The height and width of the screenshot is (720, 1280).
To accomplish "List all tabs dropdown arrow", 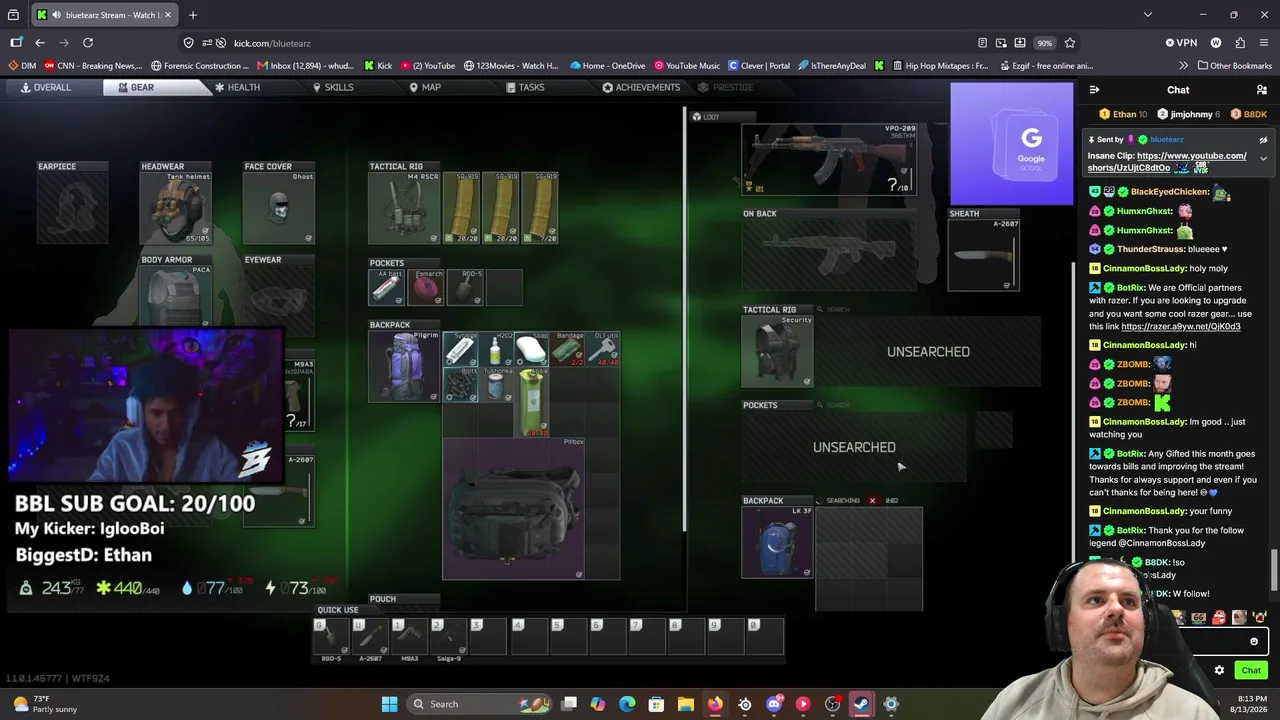I will (x=1148, y=15).
